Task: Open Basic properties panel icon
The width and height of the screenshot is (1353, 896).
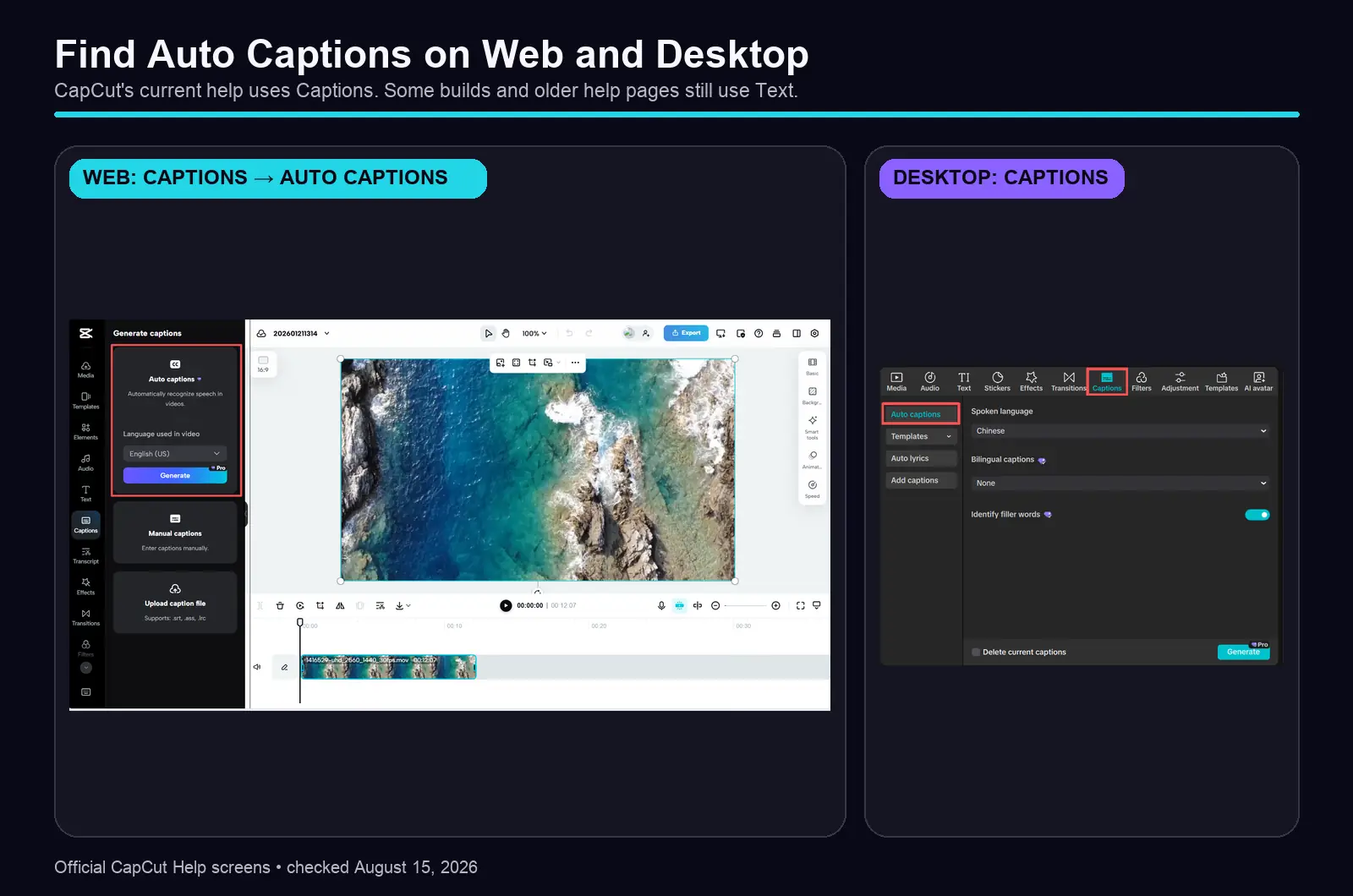Action: (812, 366)
